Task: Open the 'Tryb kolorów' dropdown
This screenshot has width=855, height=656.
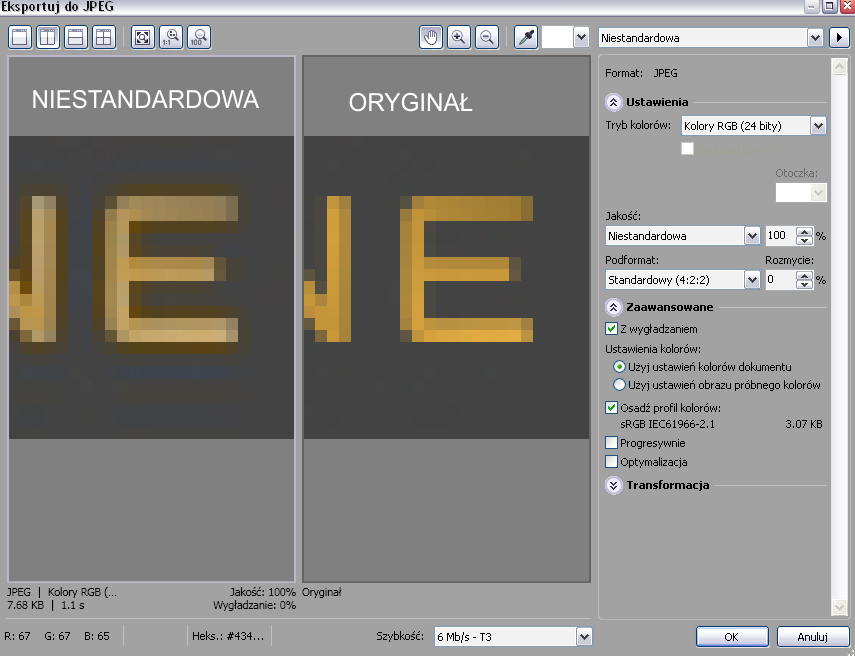Action: pyautogui.click(x=818, y=126)
